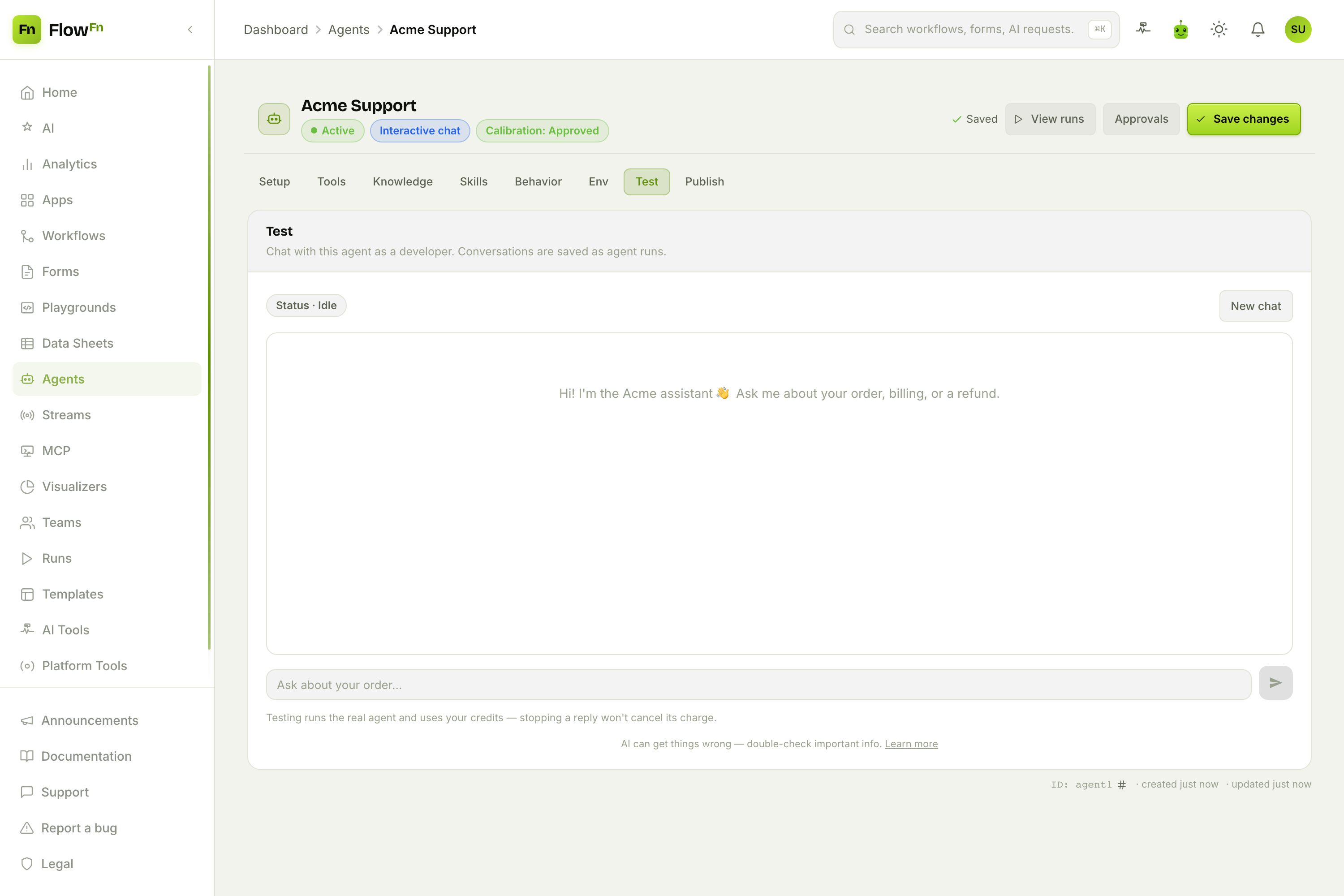The width and height of the screenshot is (1344, 896).
Task: Click the send message arrow button
Action: pos(1275,683)
